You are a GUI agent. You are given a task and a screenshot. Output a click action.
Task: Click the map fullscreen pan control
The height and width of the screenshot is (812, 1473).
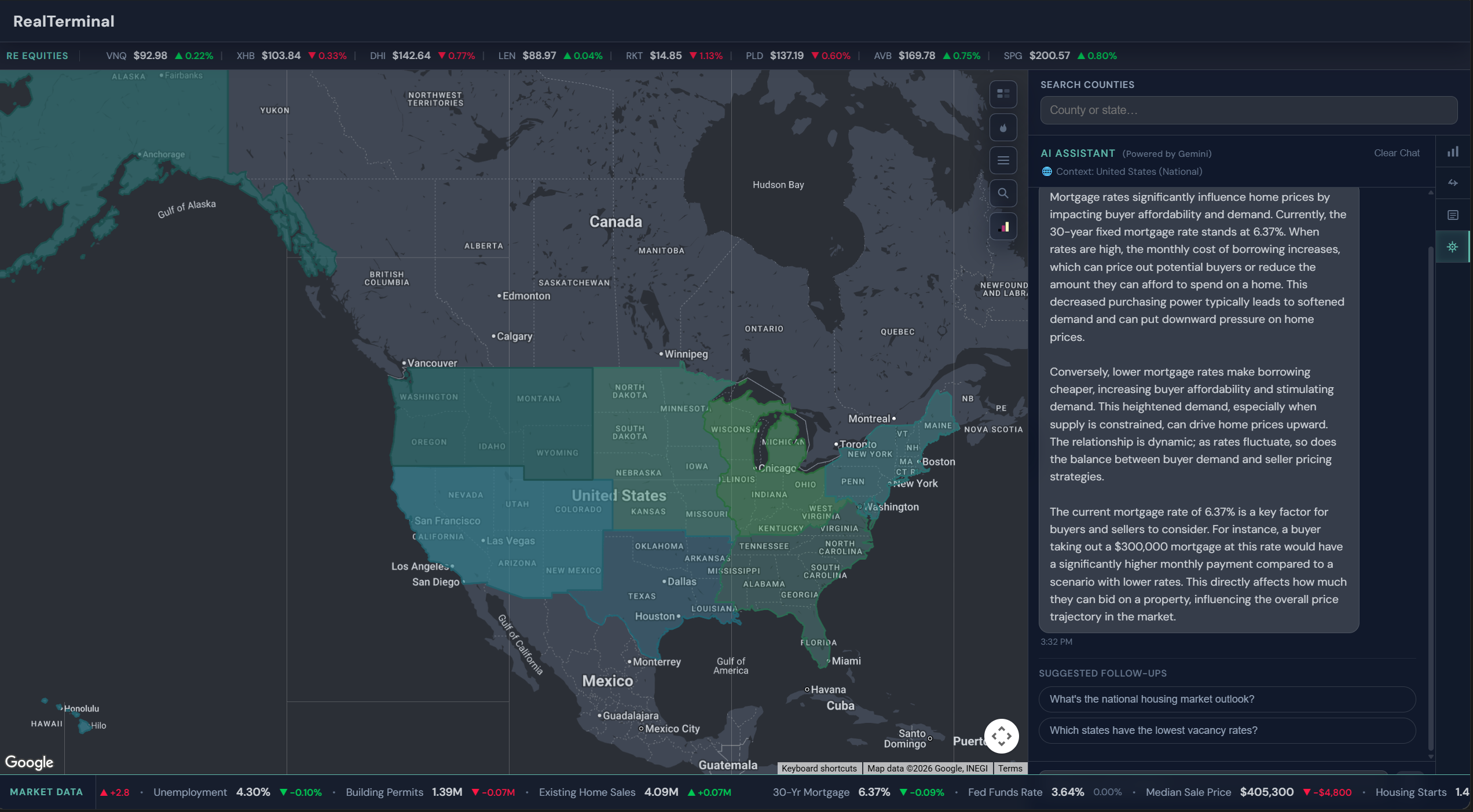pos(1001,736)
